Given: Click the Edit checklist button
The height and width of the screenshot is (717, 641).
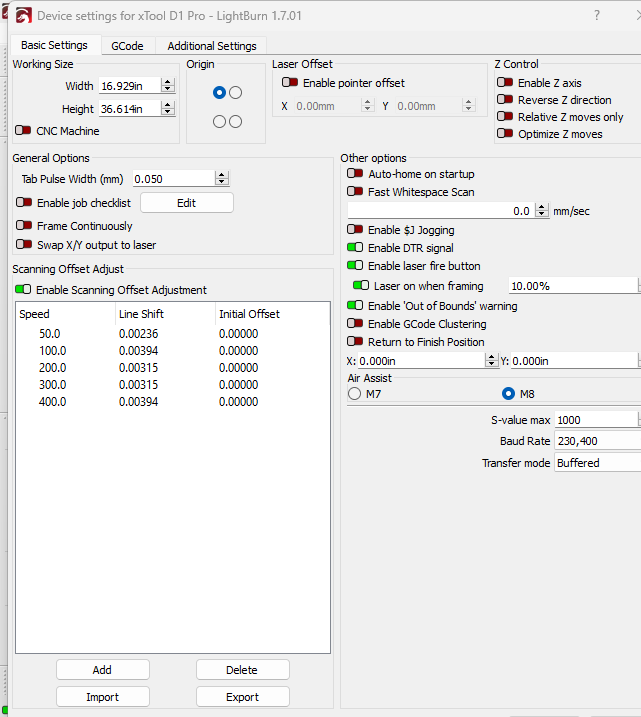Looking at the screenshot, I should pyautogui.click(x=187, y=203).
